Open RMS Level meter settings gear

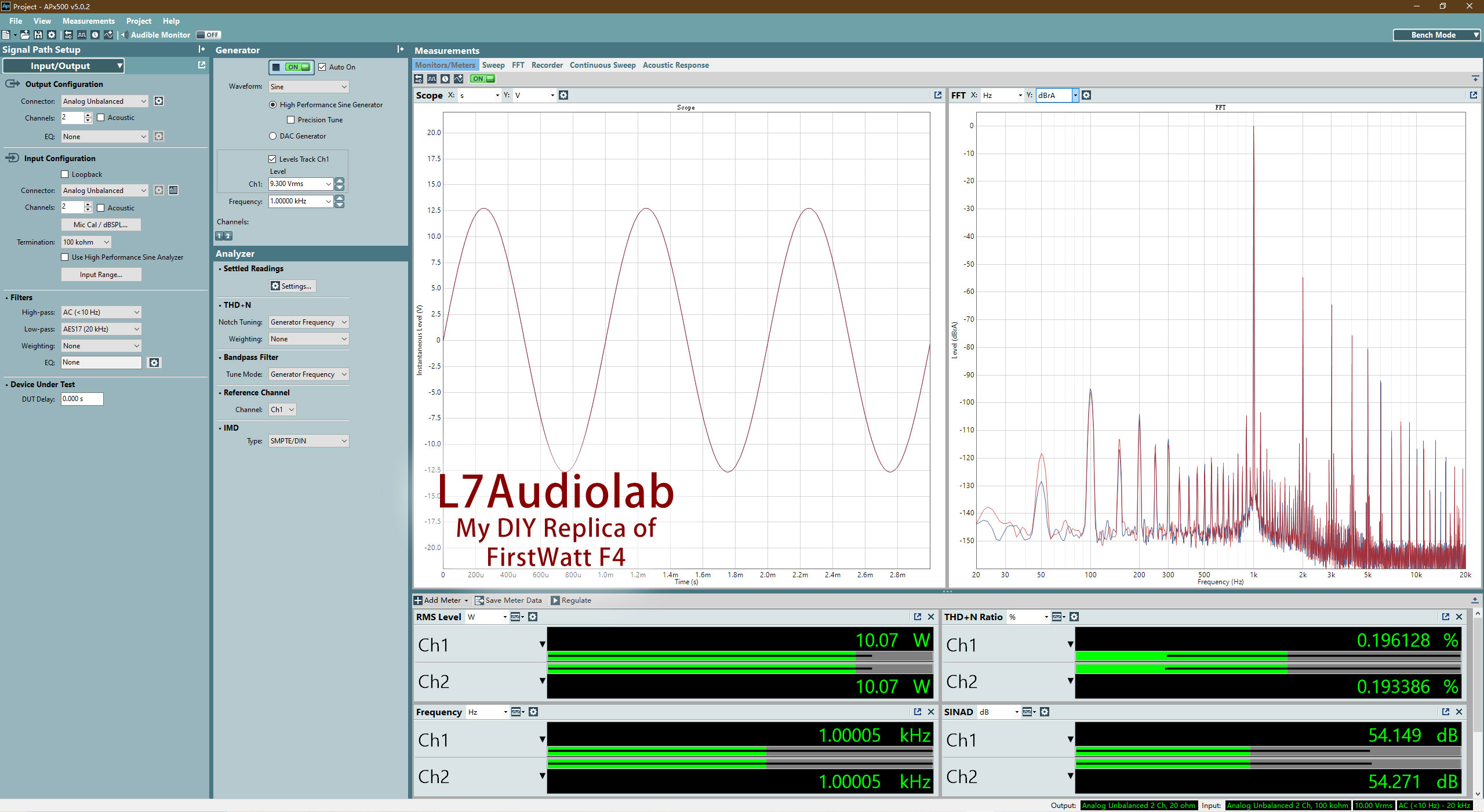tap(533, 617)
